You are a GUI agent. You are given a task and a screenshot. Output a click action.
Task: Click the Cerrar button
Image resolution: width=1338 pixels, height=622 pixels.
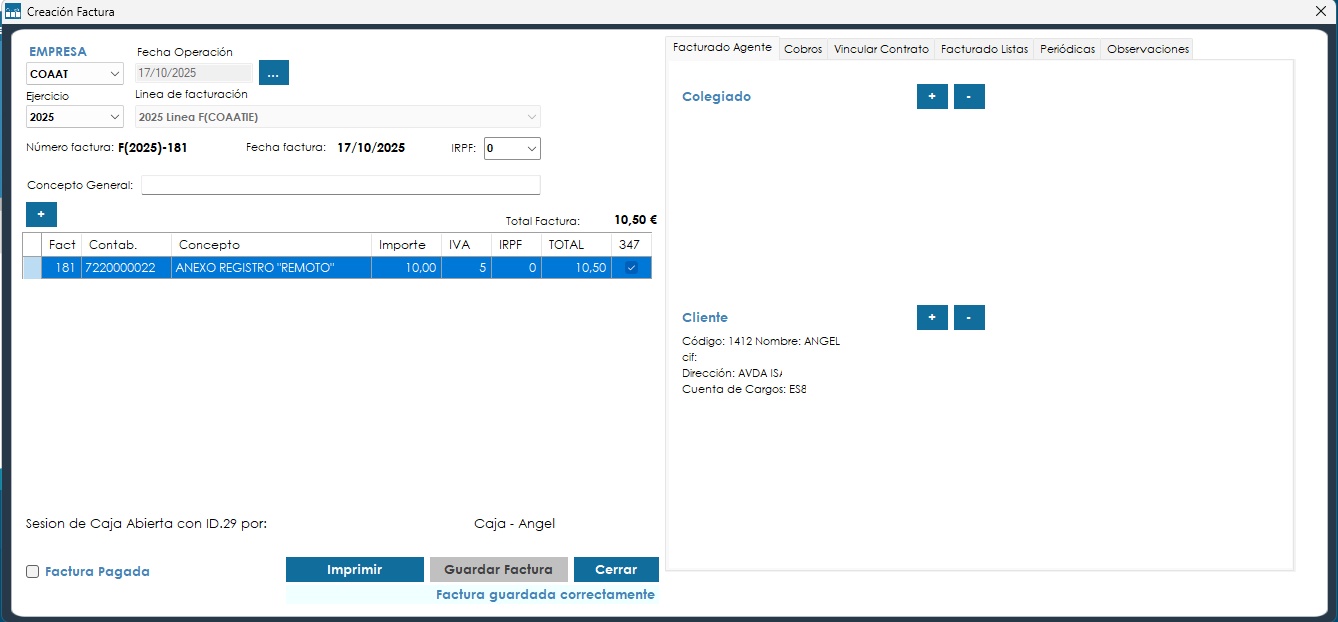point(616,570)
